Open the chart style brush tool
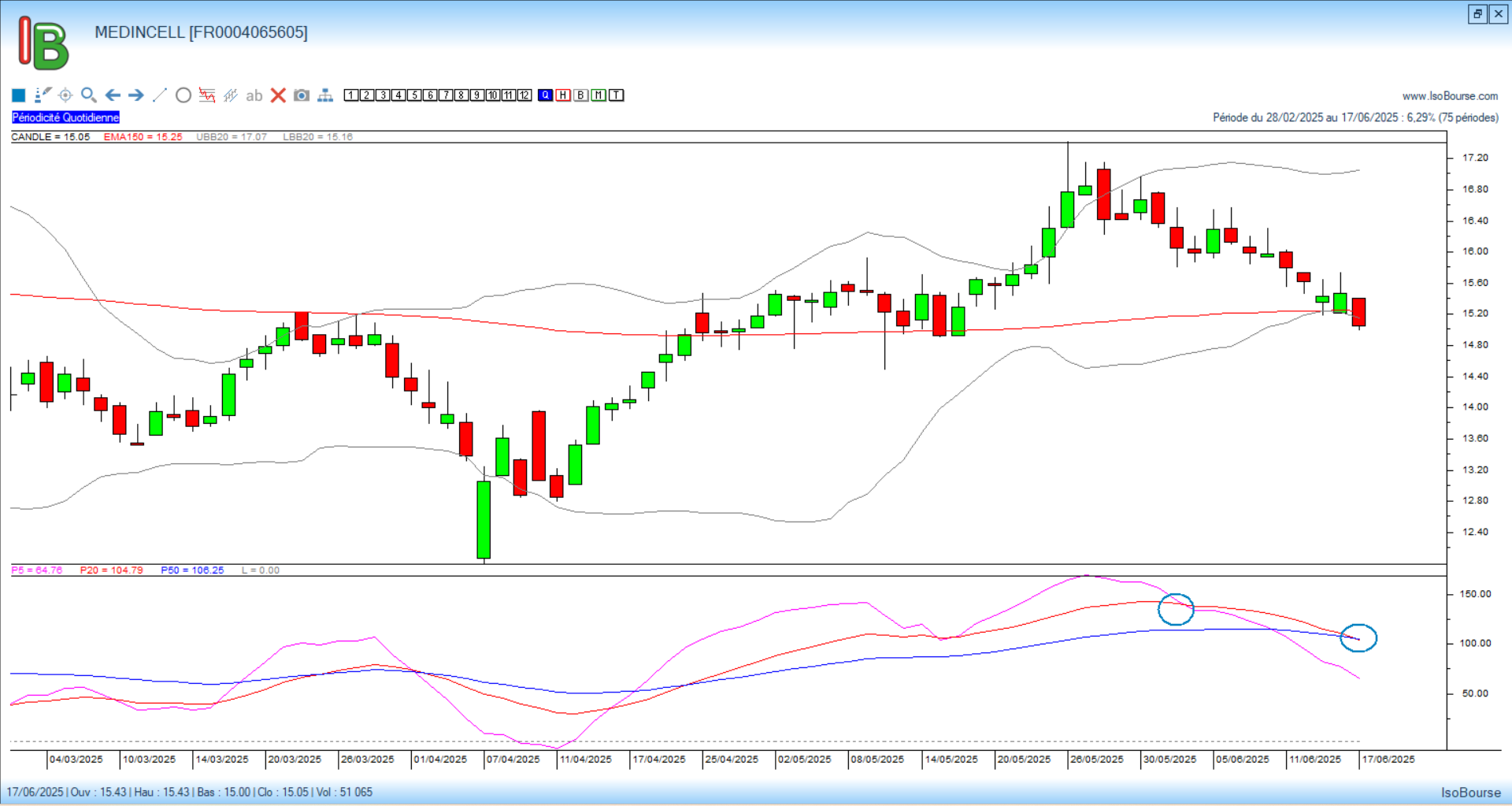1512x806 pixels. coord(43,95)
